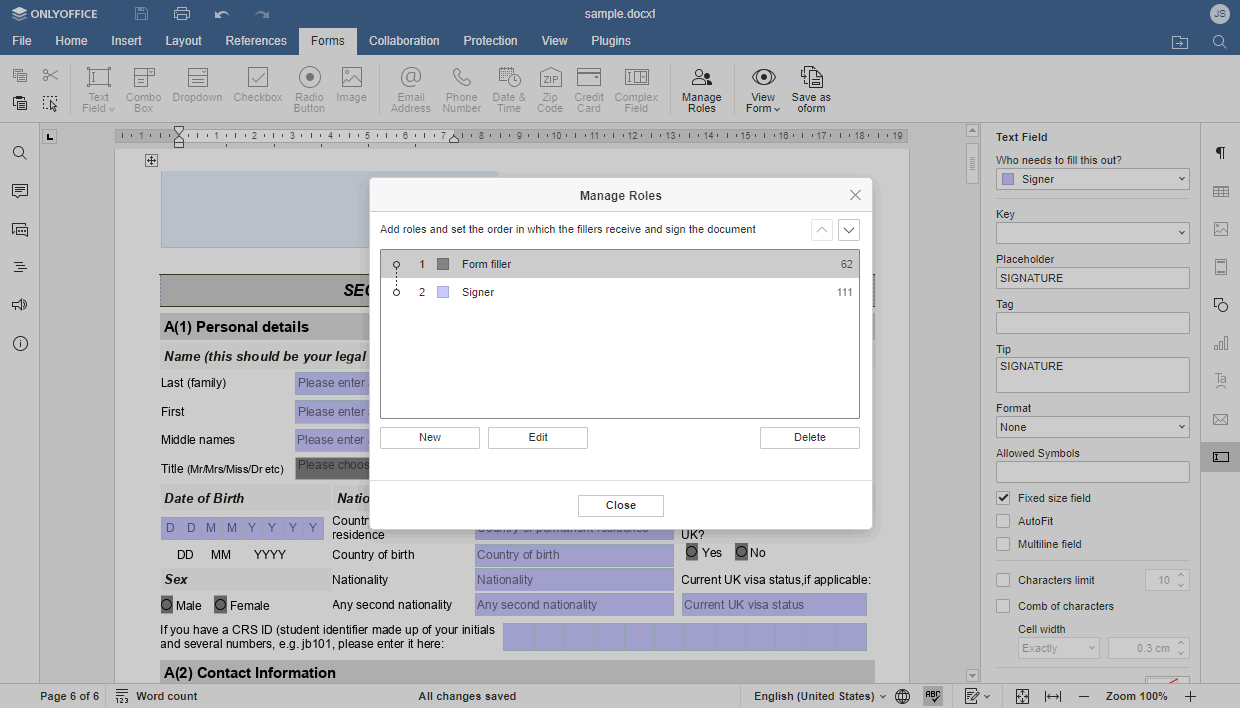Enable Comb of characters
Screen dimensions: 1240x708
tap(1002, 606)
